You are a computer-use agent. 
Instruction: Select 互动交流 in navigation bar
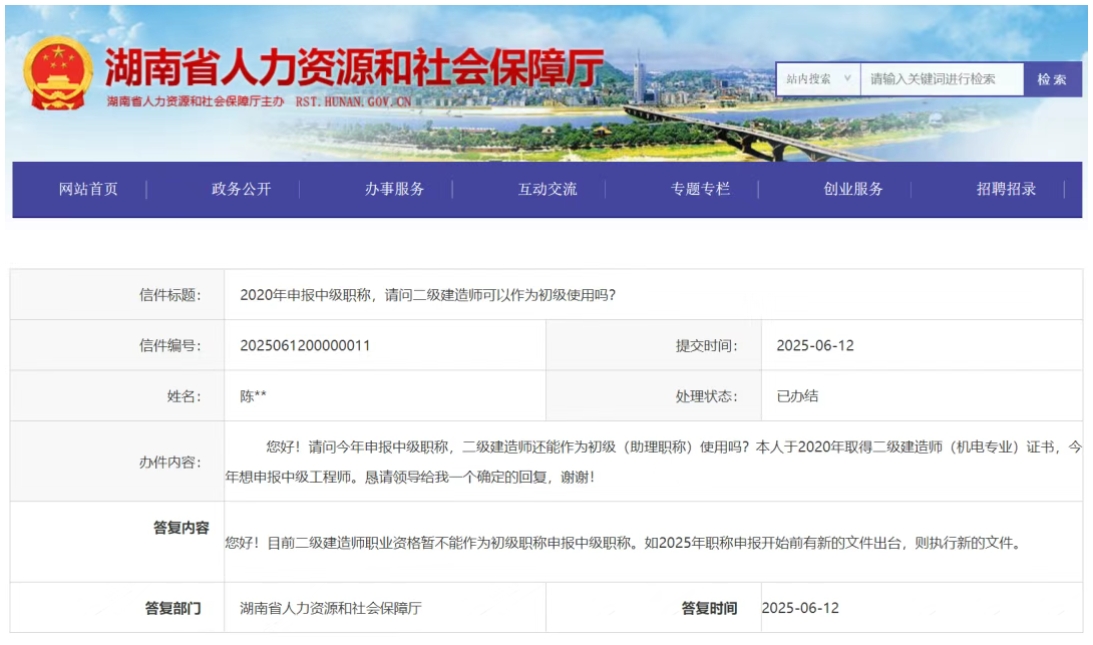tap(547, 189)
